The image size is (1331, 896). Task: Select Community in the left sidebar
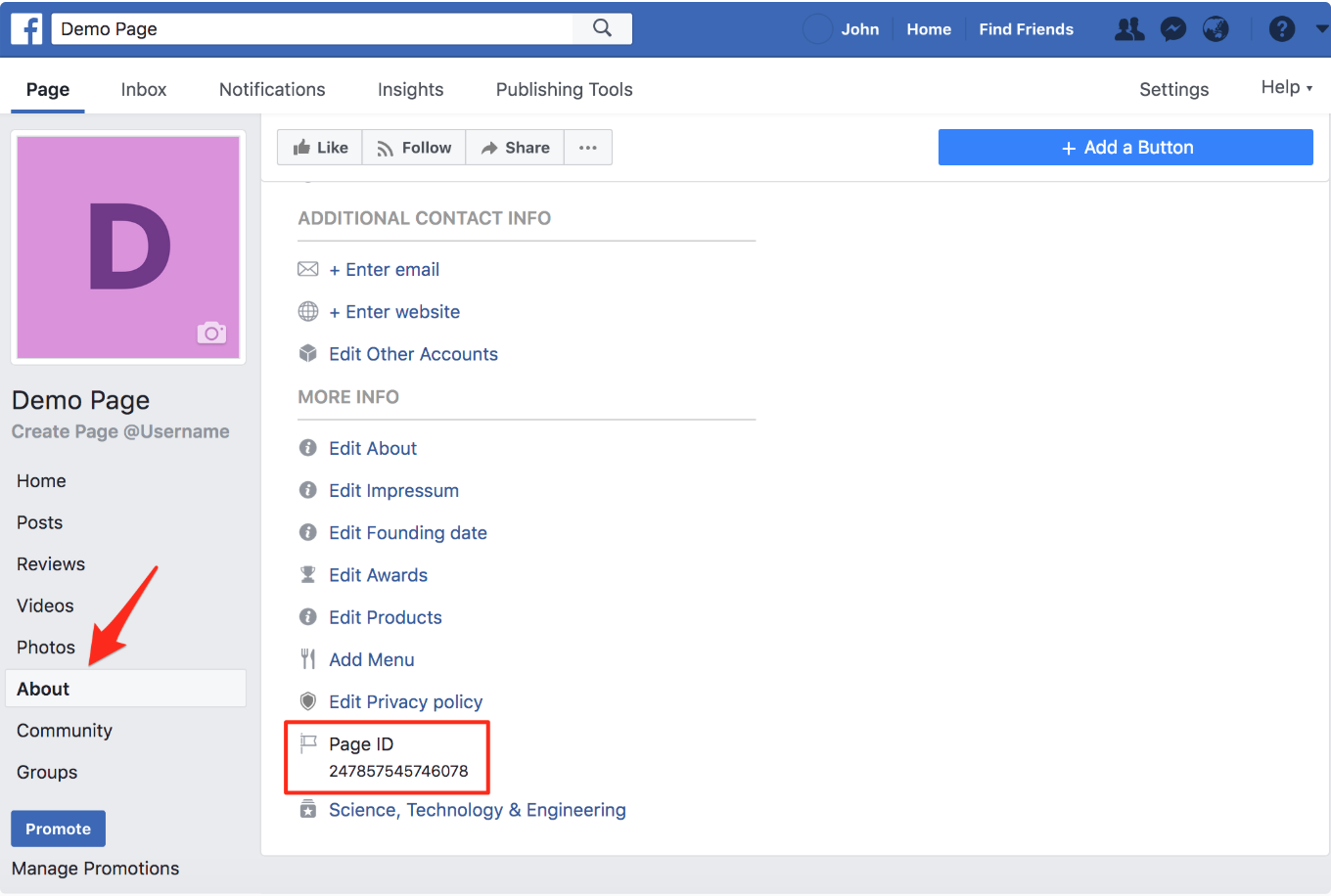(65, 731)
